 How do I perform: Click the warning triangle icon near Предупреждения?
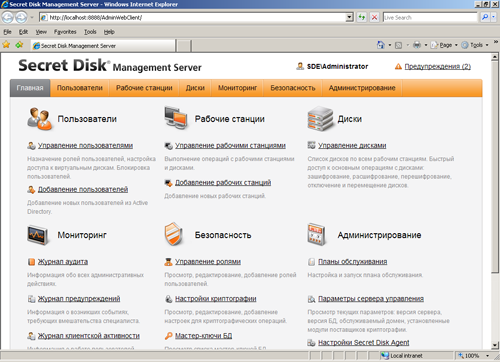coord(398,67)
